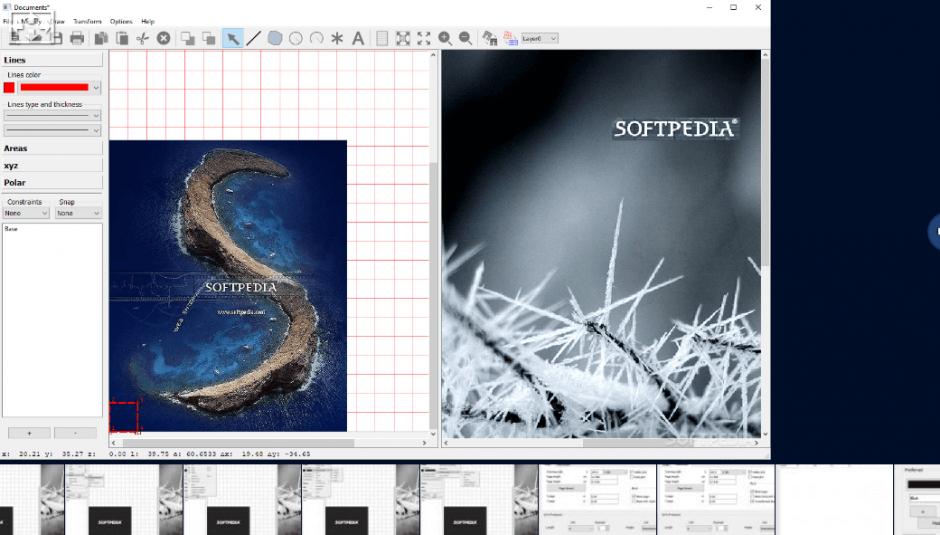
Task: Select the Circle drawing tool
Action: point(296,38)
